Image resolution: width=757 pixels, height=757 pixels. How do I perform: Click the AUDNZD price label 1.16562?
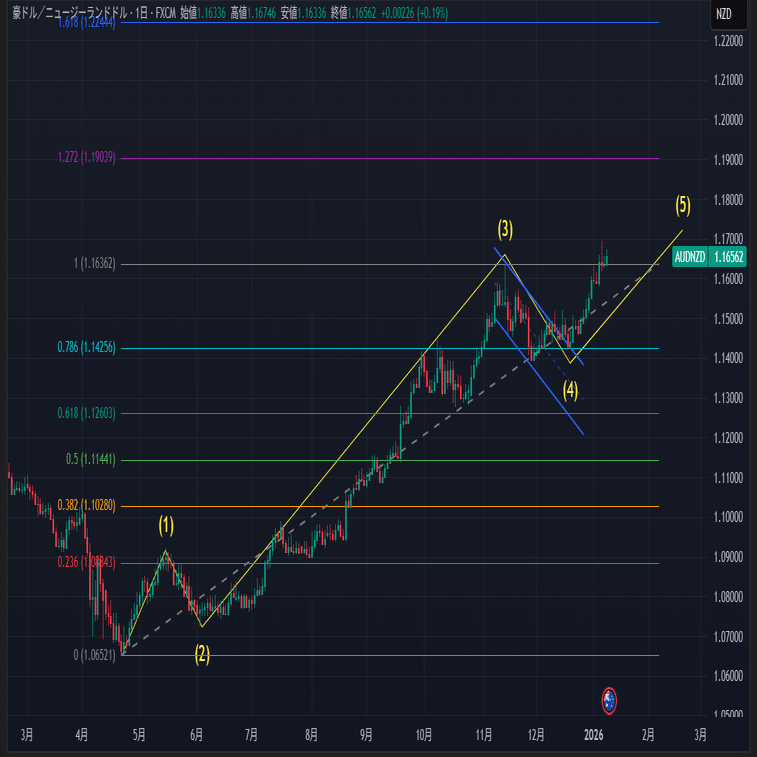709,256
